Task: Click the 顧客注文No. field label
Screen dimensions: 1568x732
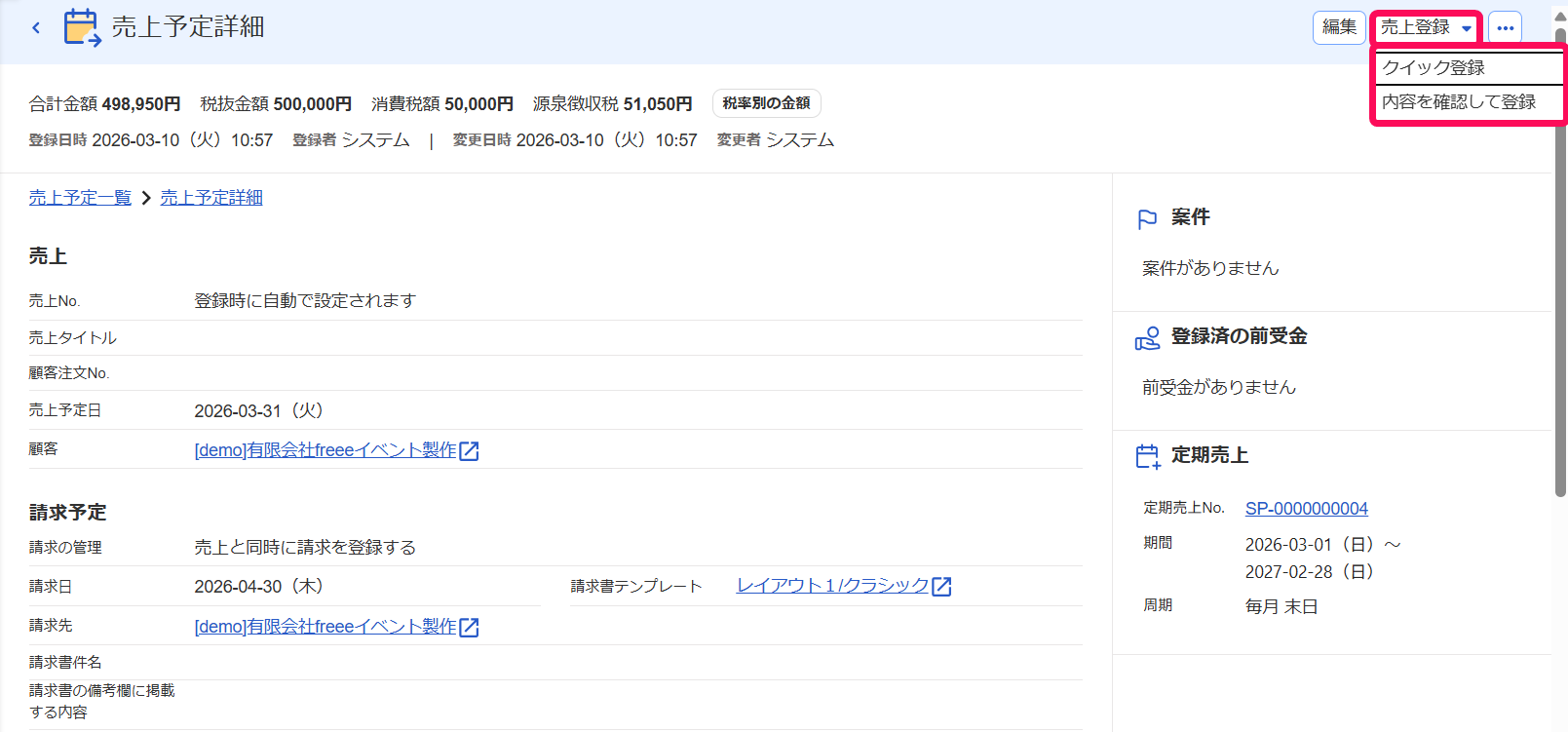Action: 69,372
